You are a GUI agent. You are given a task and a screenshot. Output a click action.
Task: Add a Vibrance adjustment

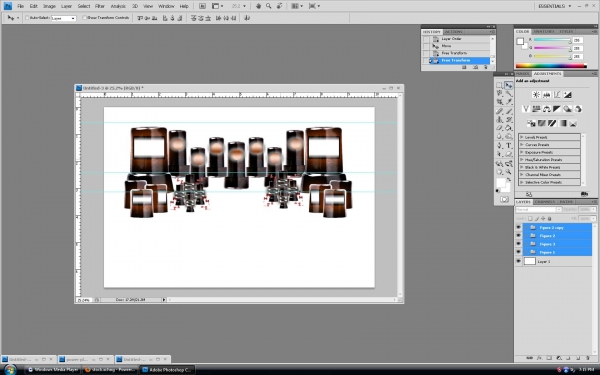pyautogui.click(x=526, y=109)
